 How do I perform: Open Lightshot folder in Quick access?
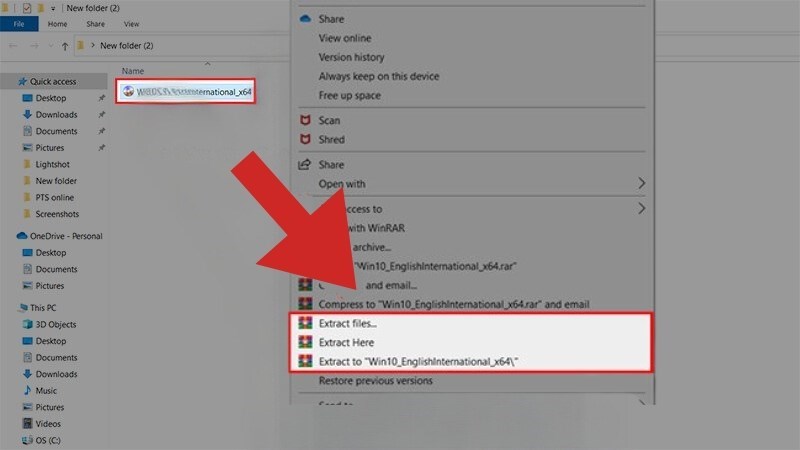(x=53, y=164)
